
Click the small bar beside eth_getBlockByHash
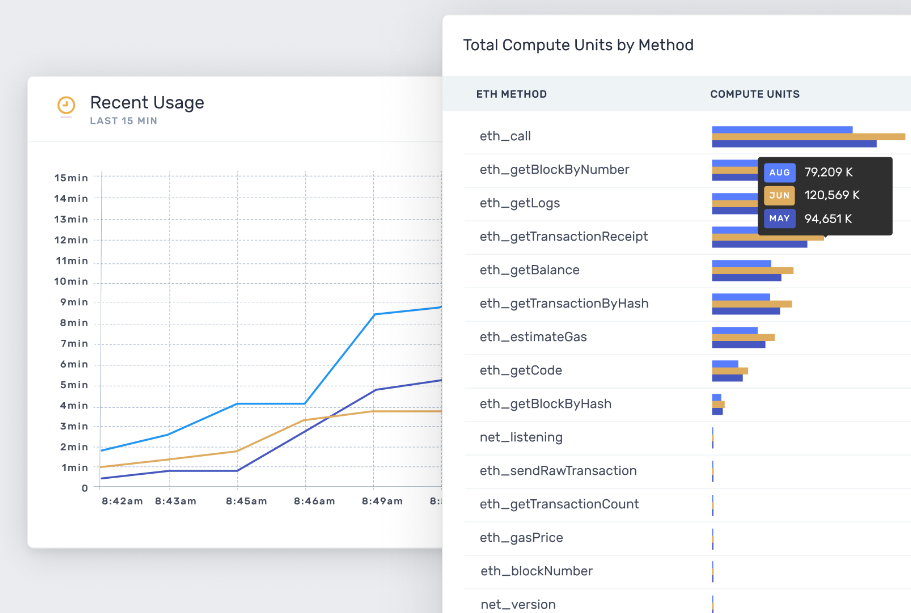click(716, 404)
